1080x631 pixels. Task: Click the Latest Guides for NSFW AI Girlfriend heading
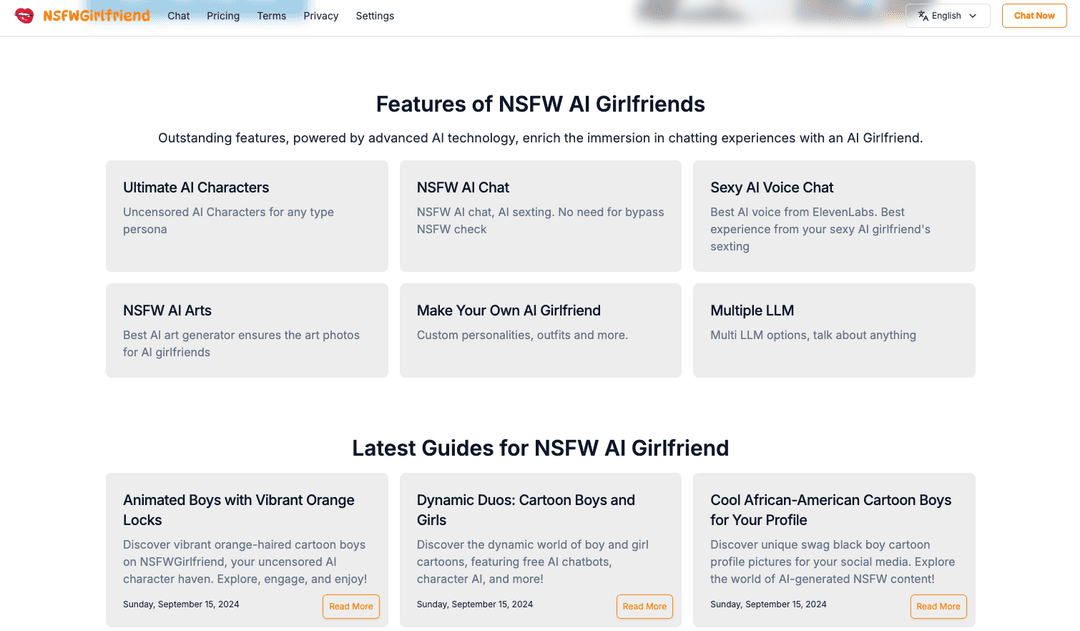[x=540, y=448]
